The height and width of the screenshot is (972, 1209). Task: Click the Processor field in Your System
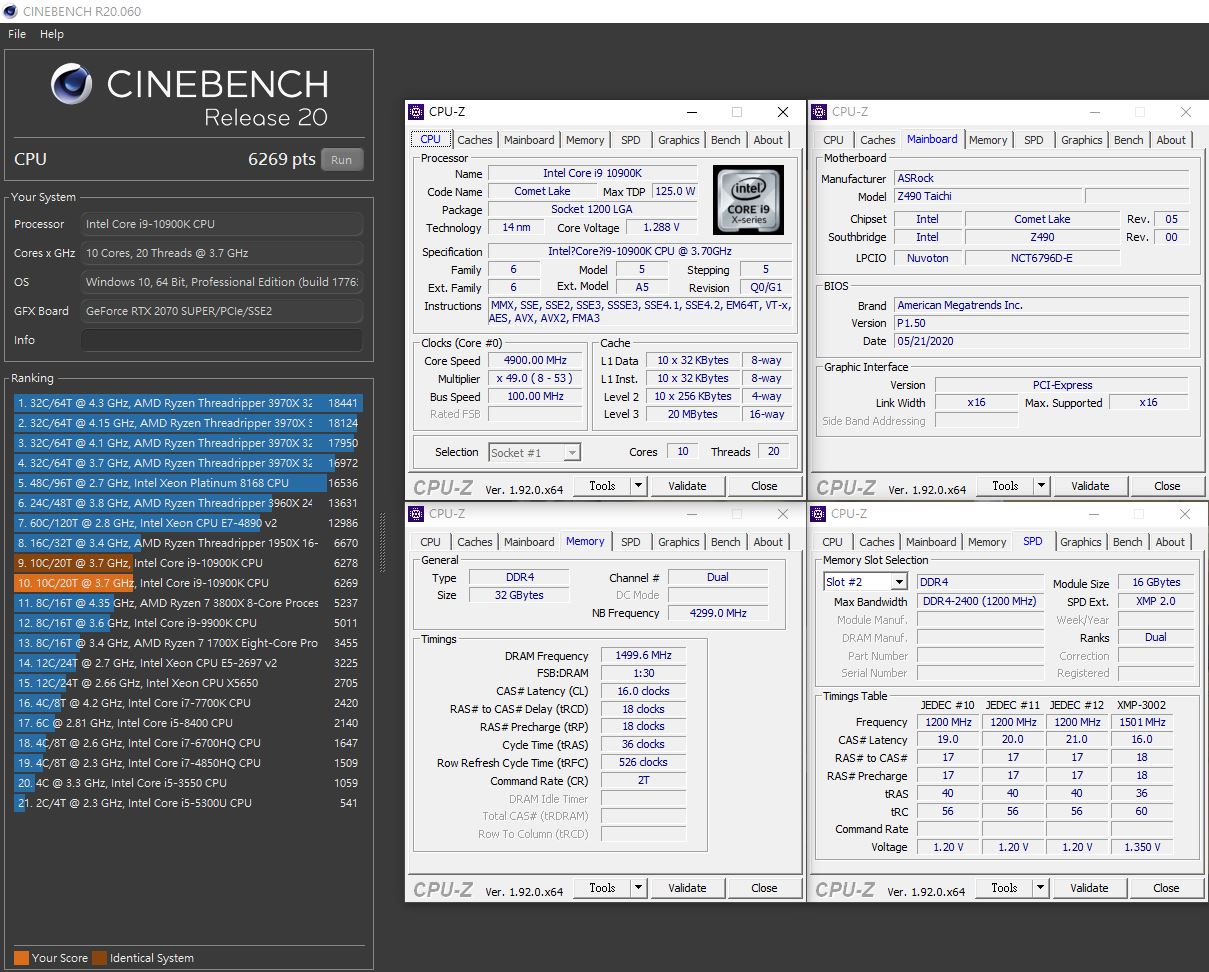222,224
